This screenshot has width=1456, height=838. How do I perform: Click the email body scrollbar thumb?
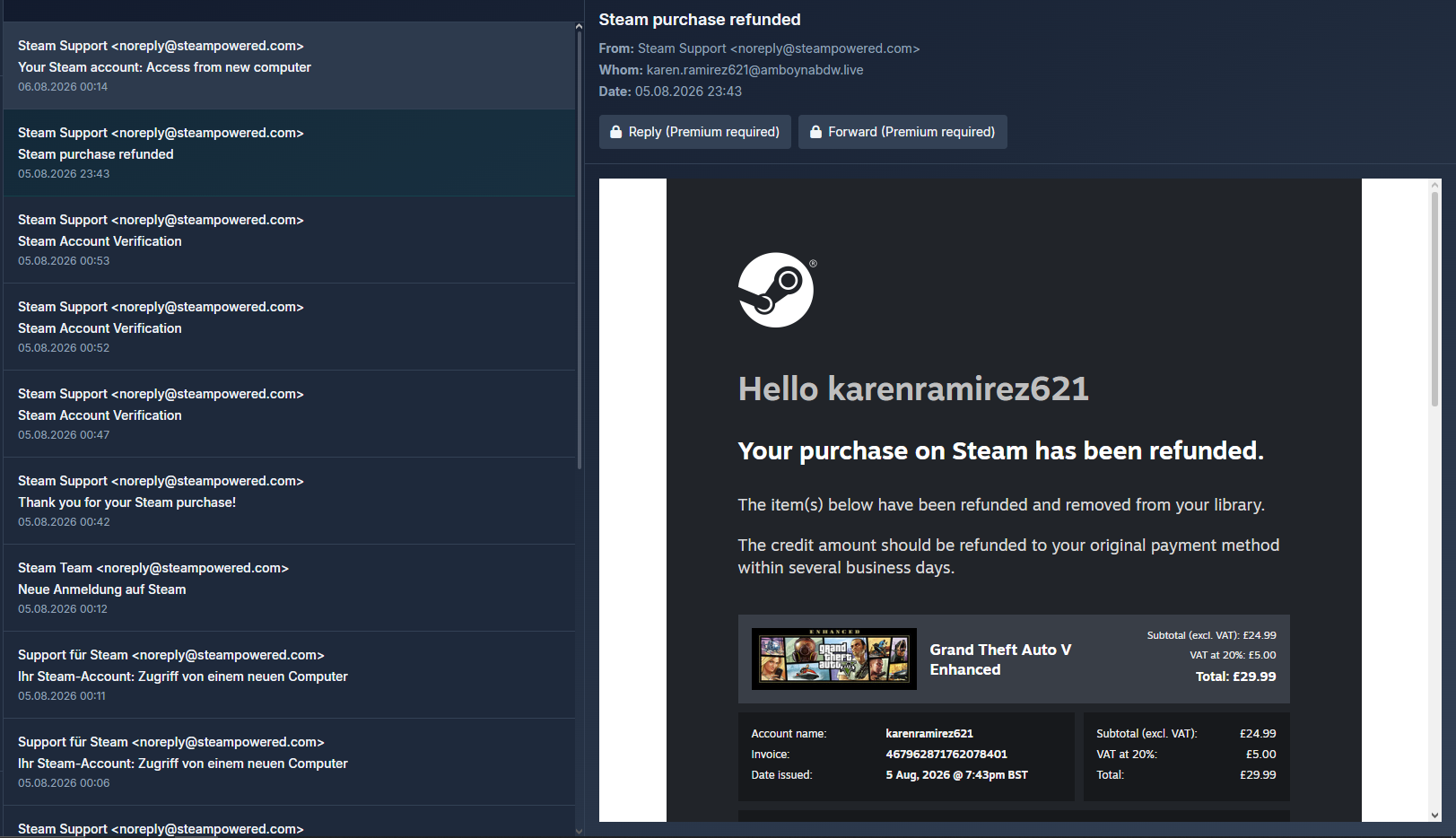tap(1435, 299)
